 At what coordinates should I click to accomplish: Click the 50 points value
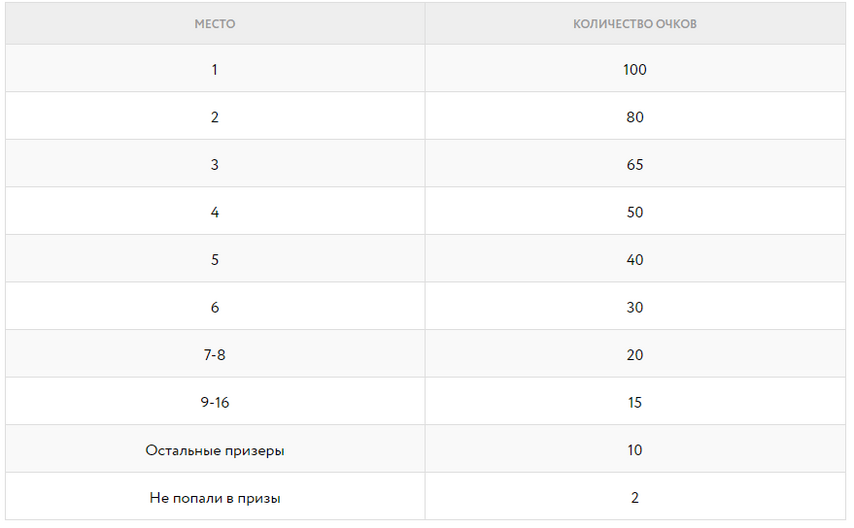pyautogui.click(x=635, y=211)
